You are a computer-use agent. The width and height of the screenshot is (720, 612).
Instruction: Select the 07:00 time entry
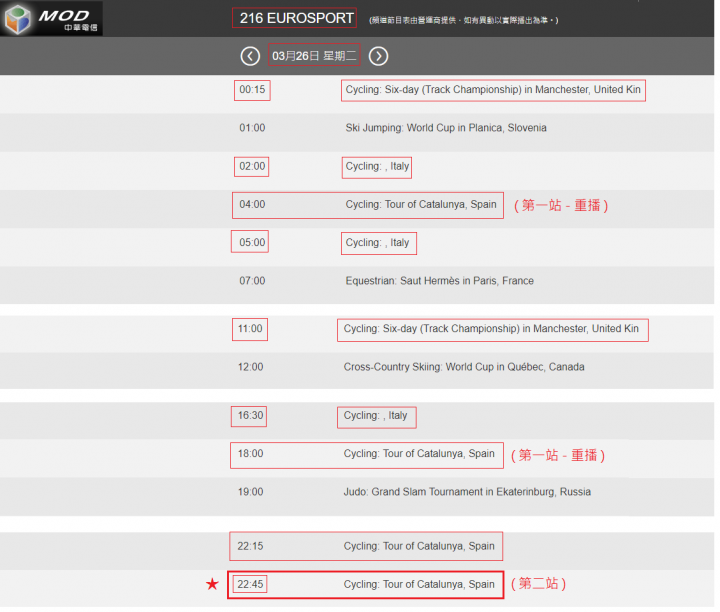(x=252, y=281)
